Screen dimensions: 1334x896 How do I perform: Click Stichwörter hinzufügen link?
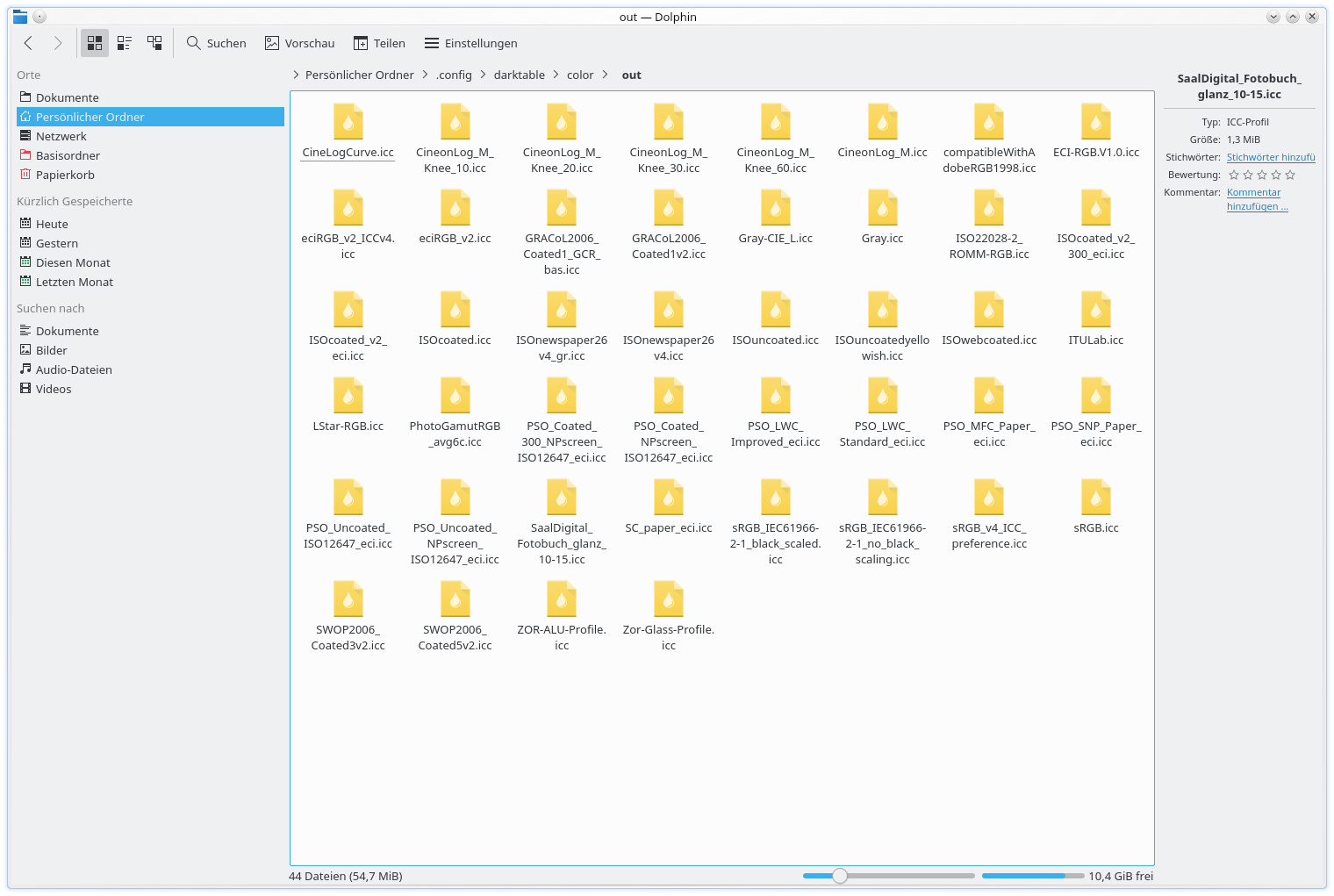(x=1271, y=157)
